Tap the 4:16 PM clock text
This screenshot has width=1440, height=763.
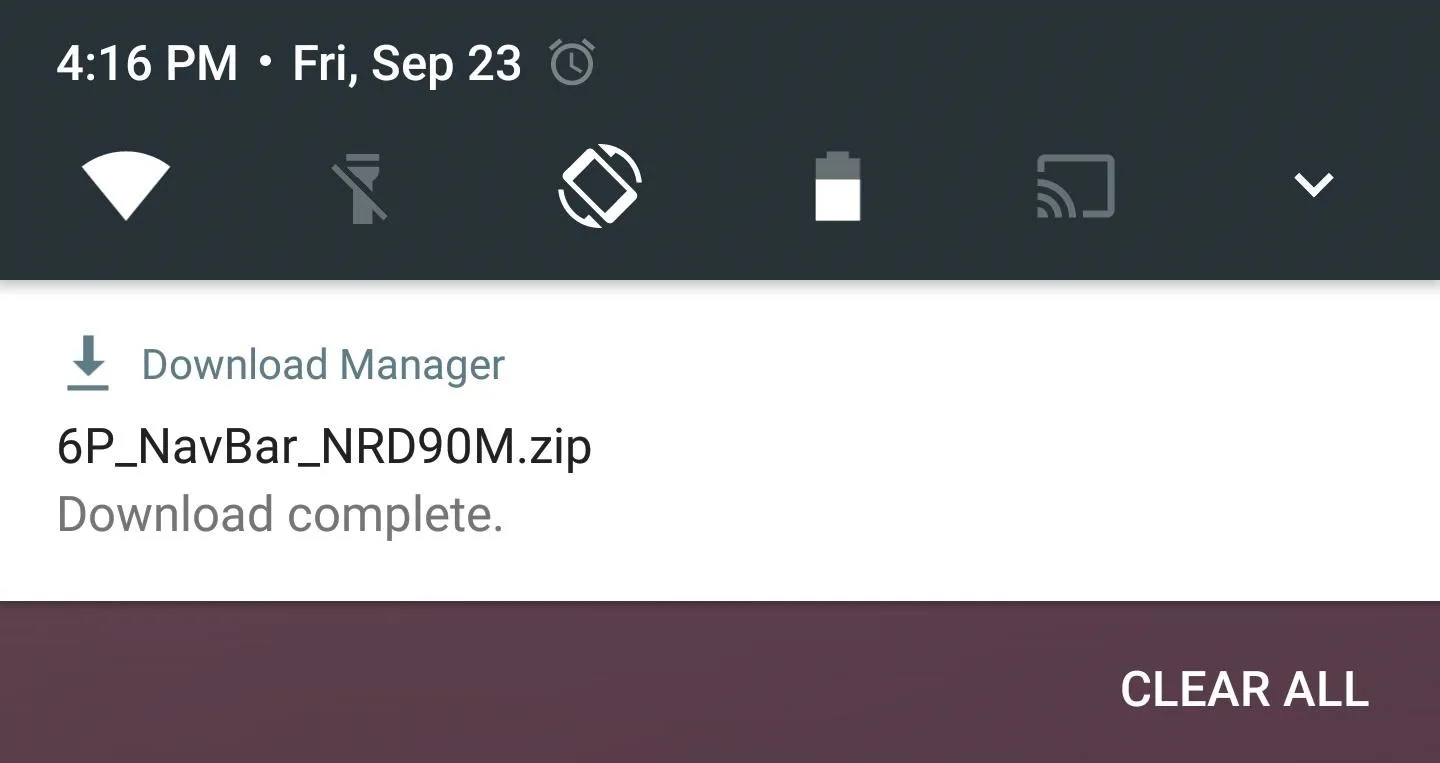point(147,64)
